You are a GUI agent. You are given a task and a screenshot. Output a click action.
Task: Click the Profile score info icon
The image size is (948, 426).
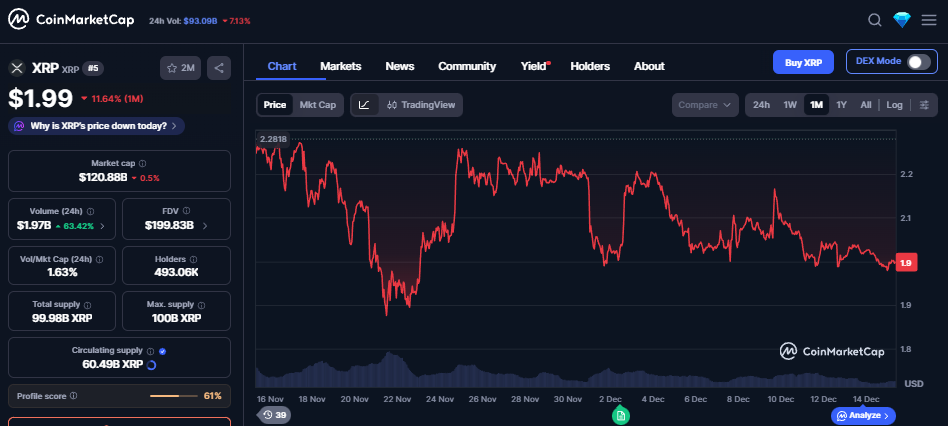coord(73,396)
